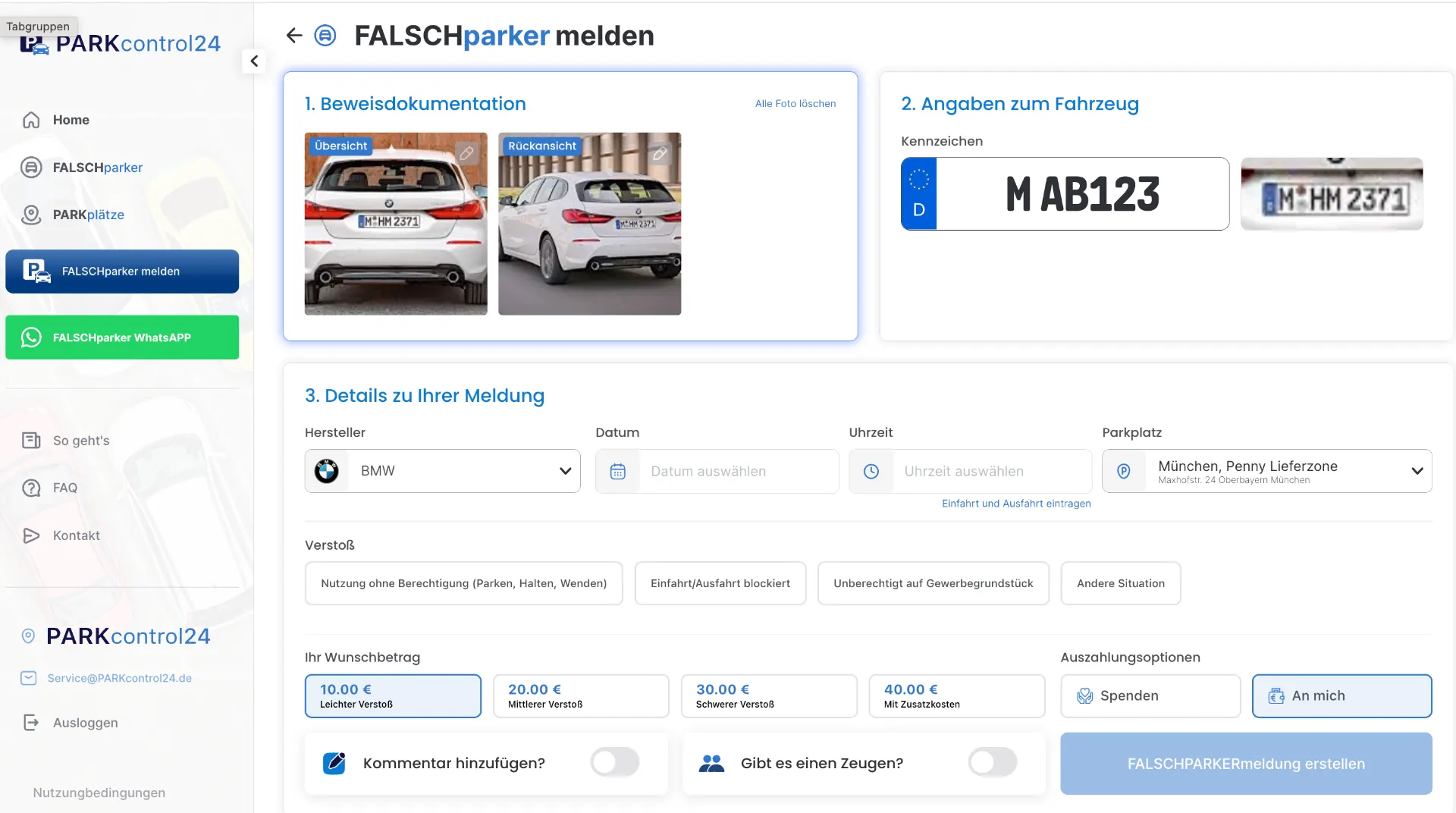Select the An mich payout option
Viewport: 1456px width, 813px height.
(1342, 696)
